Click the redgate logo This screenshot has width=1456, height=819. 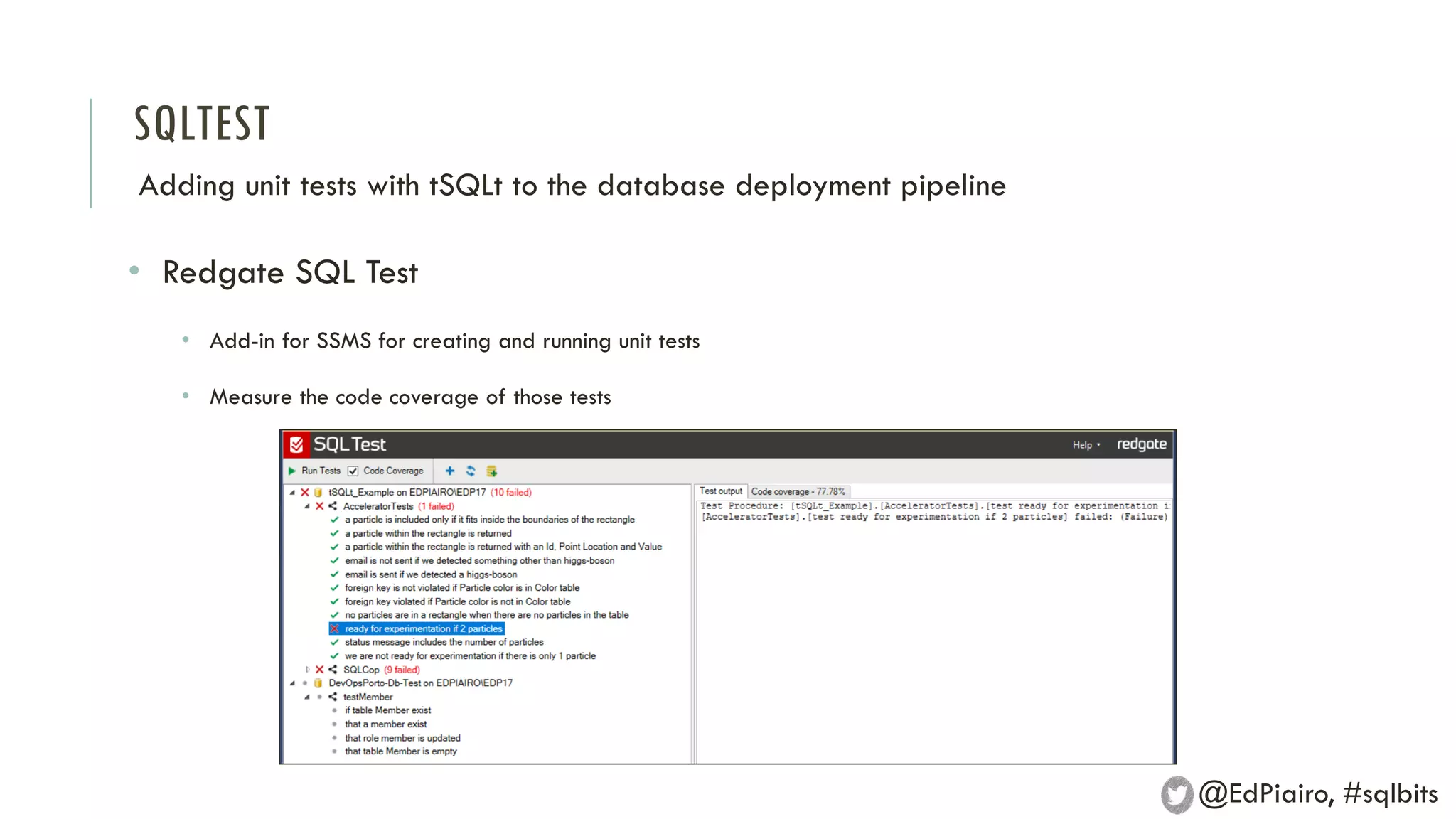pyautogui.click(x=1141, y=444)
